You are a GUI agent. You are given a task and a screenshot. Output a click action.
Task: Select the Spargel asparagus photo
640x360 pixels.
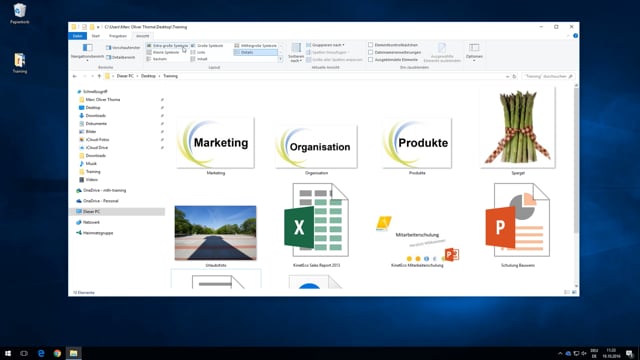(518, 128)
